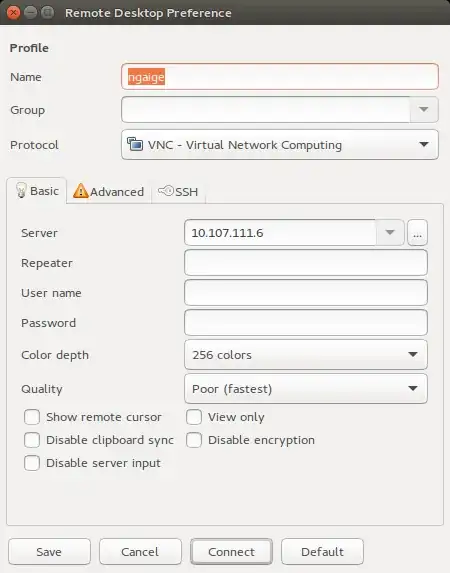Check Disable clipboard sync
Image resolution: width=450 pixels, height=573 pixels.
32,440
